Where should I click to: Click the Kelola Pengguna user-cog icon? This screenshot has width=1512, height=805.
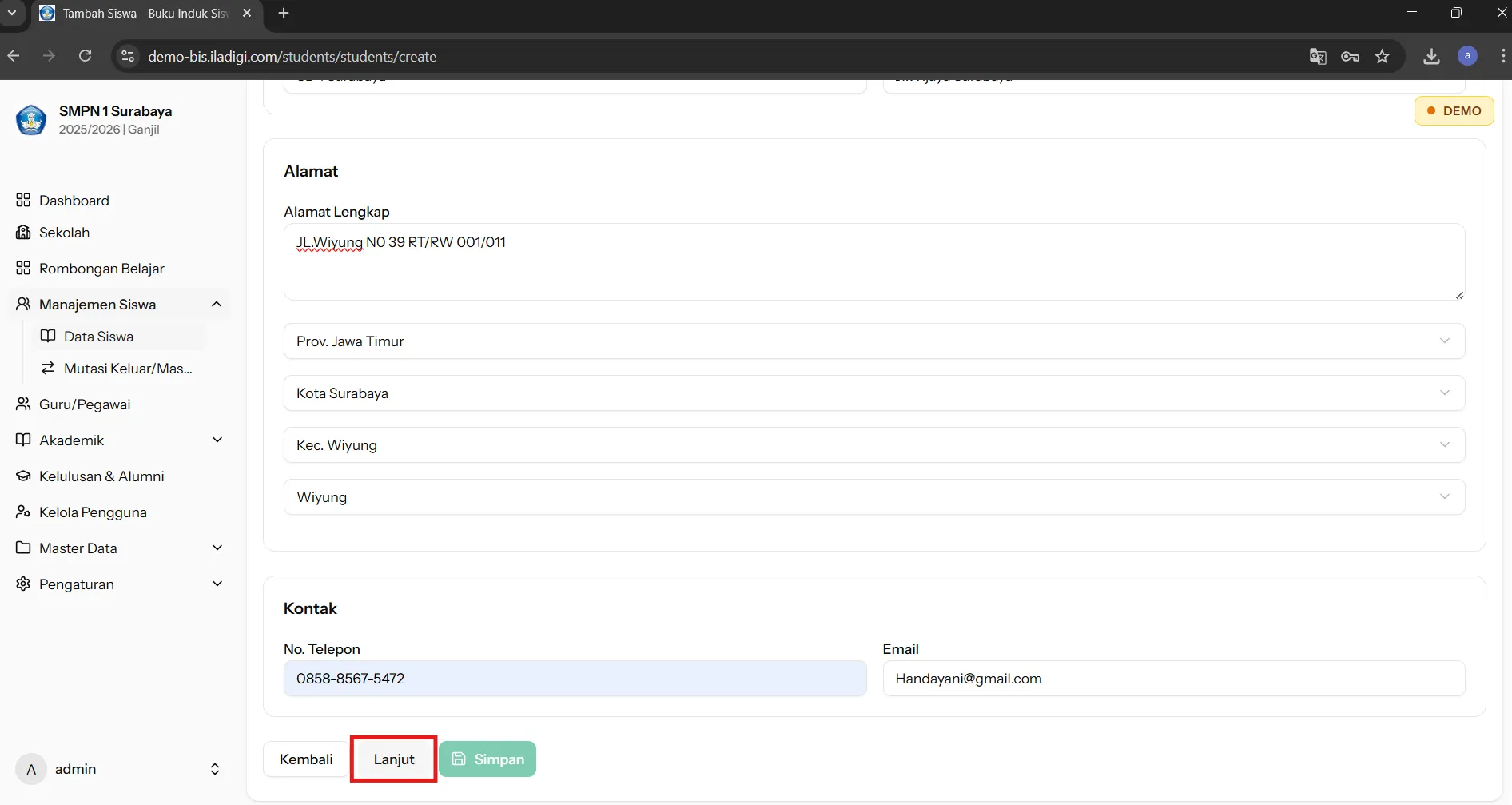click(23, 512)
